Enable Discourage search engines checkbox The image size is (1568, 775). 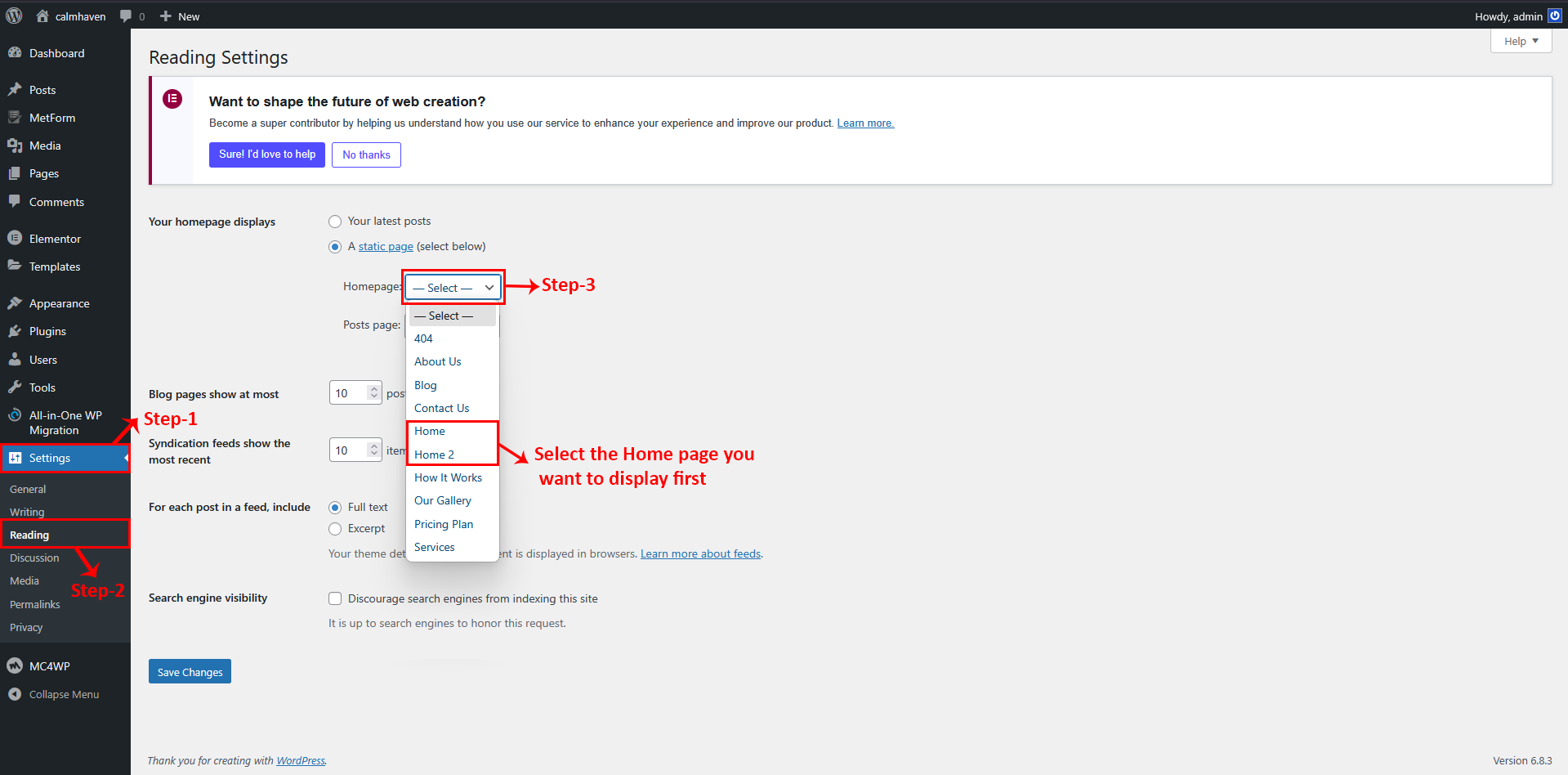pos(335,598)
